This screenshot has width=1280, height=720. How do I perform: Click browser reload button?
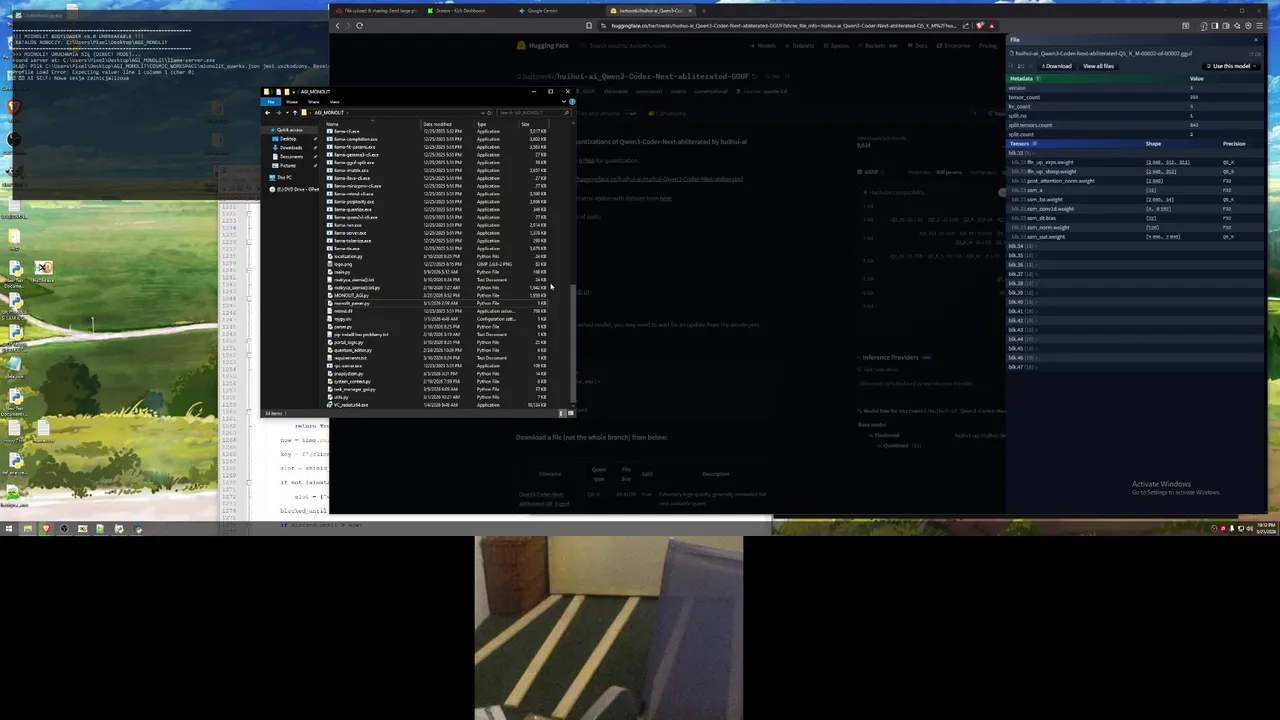tap(359, 25)
